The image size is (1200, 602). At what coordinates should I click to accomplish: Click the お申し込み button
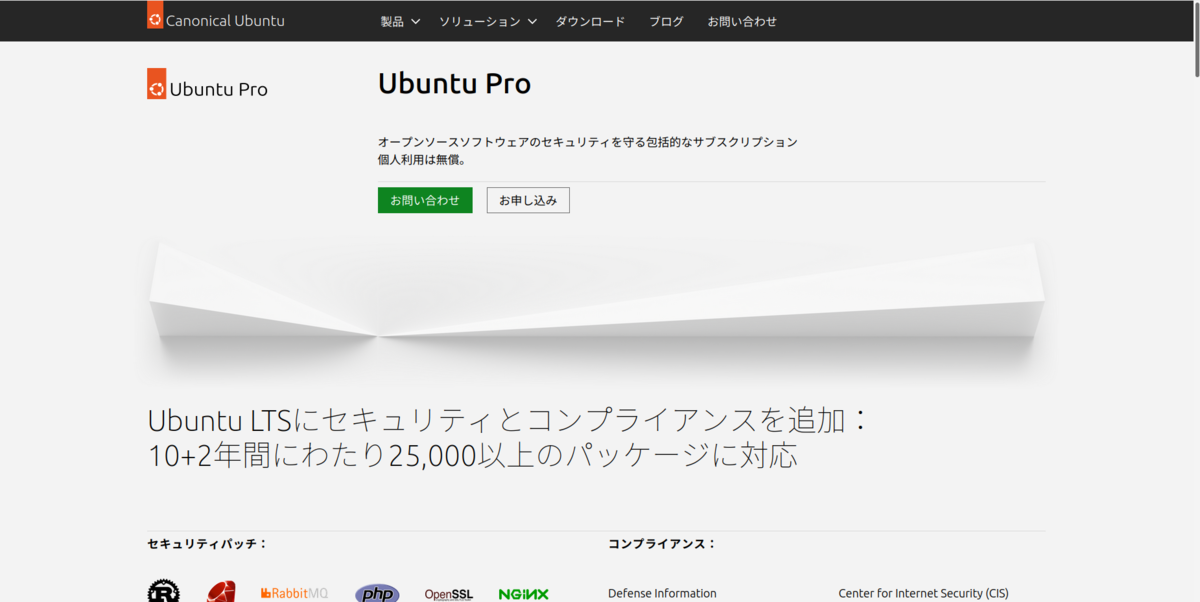click(528, 200)
